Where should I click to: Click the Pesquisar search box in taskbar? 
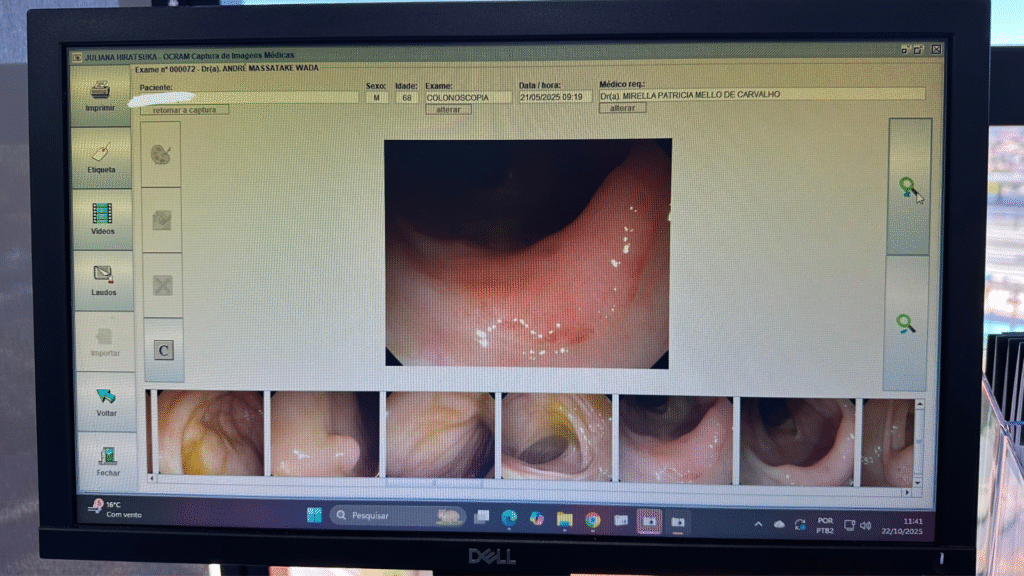pos(390,516)
